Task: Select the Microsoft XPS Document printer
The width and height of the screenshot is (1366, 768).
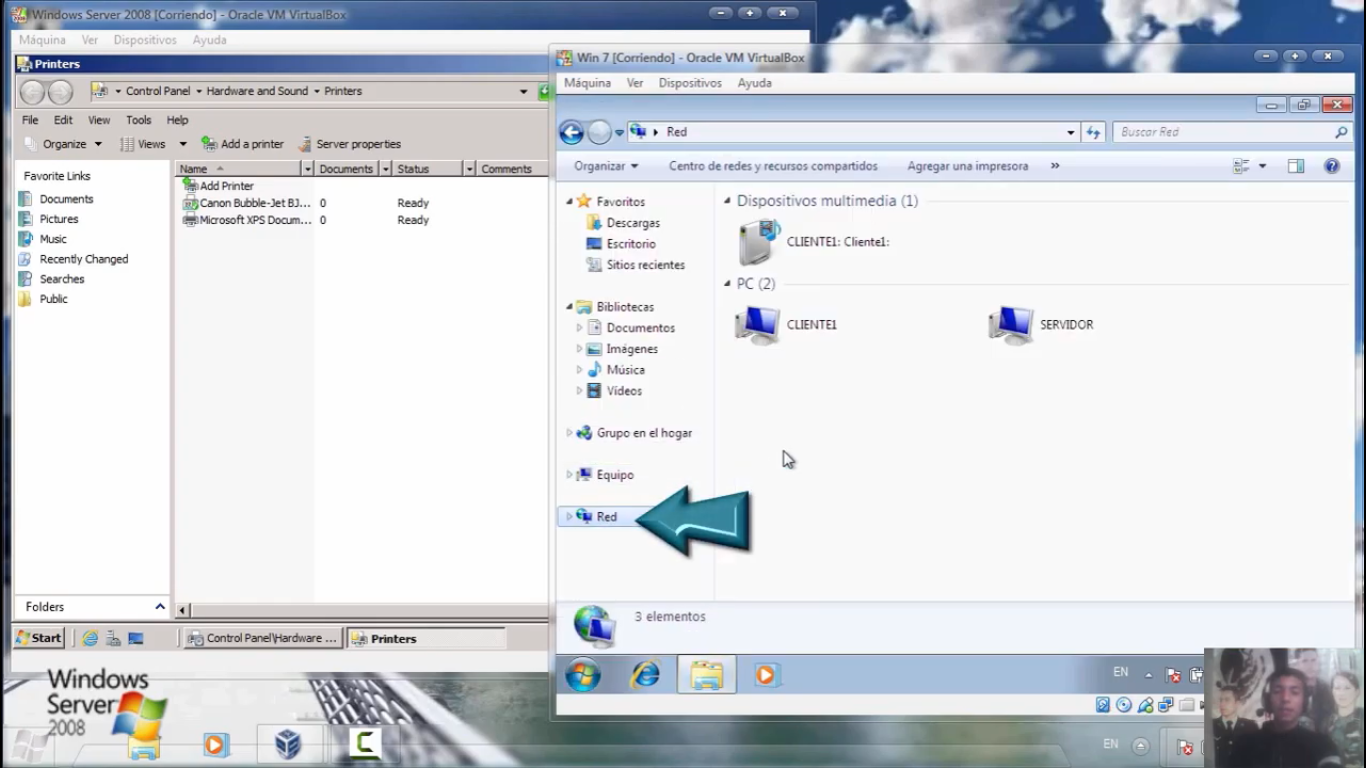Action: [248, 220]
